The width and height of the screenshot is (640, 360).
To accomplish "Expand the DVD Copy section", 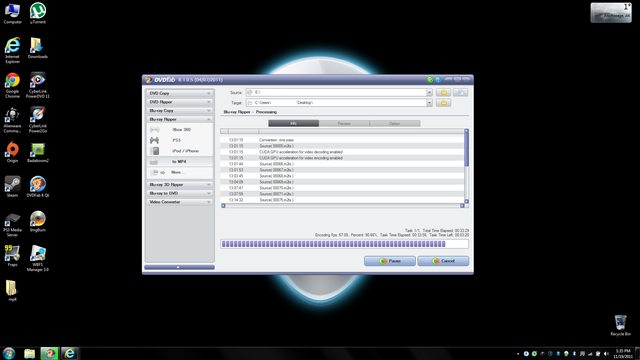I will pos(180,93).
